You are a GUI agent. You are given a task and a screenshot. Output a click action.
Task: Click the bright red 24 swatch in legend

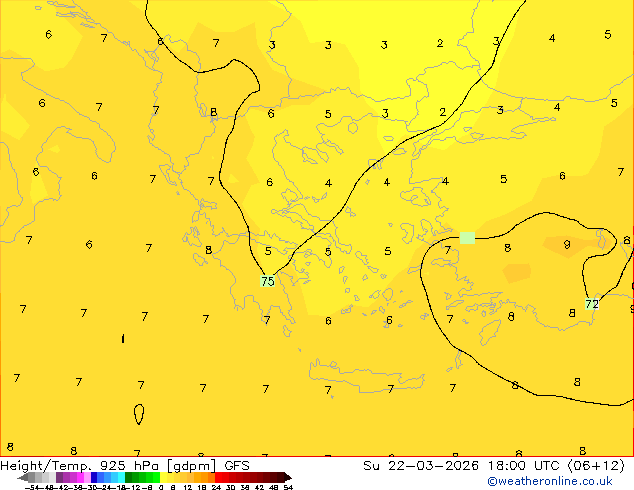(218, 477)
